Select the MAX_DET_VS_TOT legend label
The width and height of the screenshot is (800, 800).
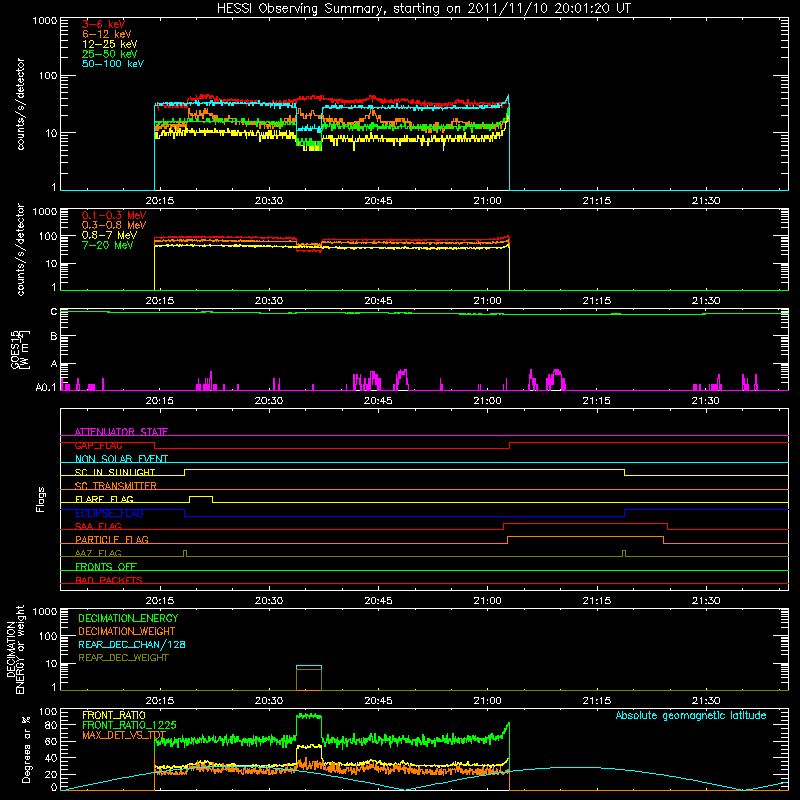click(124, 735)
